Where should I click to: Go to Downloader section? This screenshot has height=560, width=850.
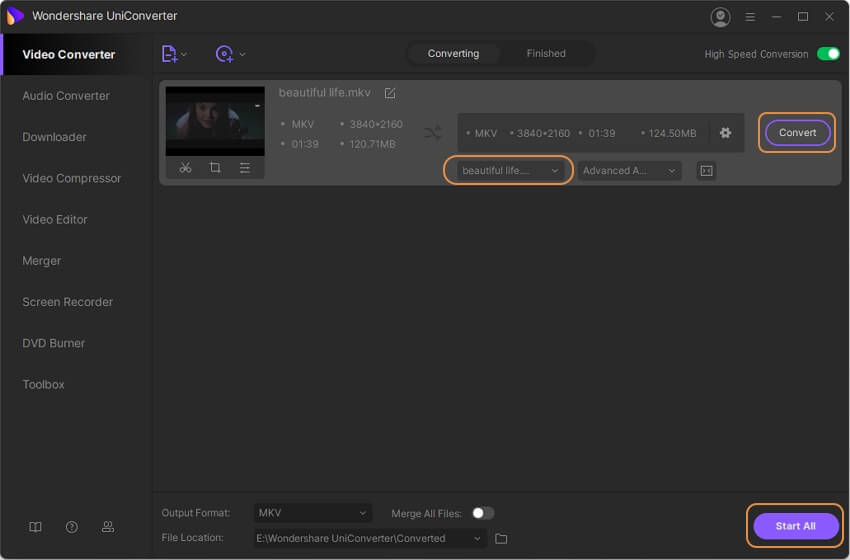coord(54,137)
